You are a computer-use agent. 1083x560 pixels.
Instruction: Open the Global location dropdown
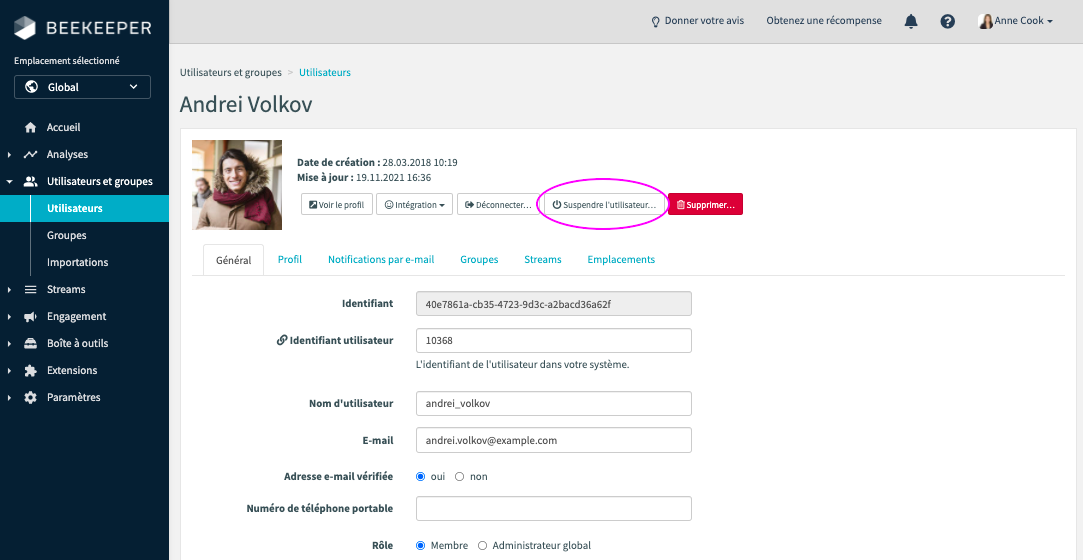point(83,87)
